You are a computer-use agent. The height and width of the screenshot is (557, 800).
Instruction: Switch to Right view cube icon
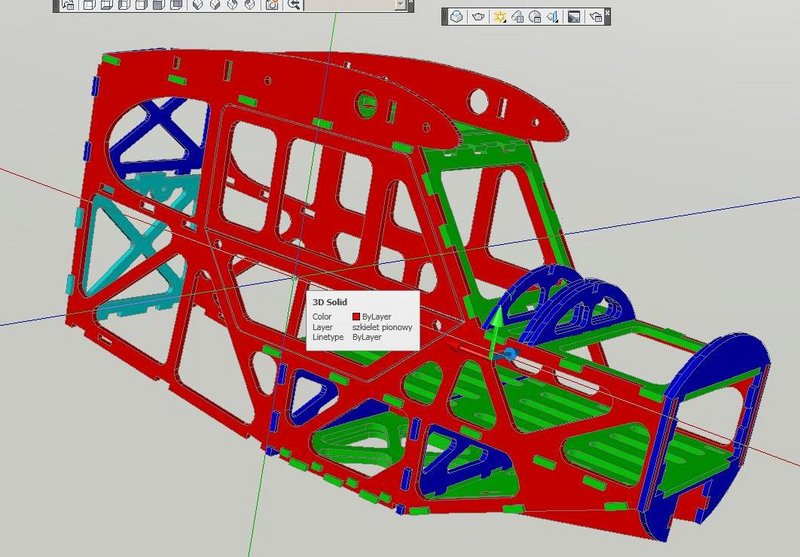point(141,5)
